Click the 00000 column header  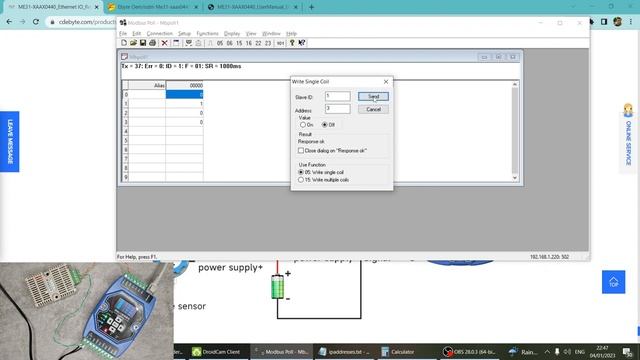[184, 85]
